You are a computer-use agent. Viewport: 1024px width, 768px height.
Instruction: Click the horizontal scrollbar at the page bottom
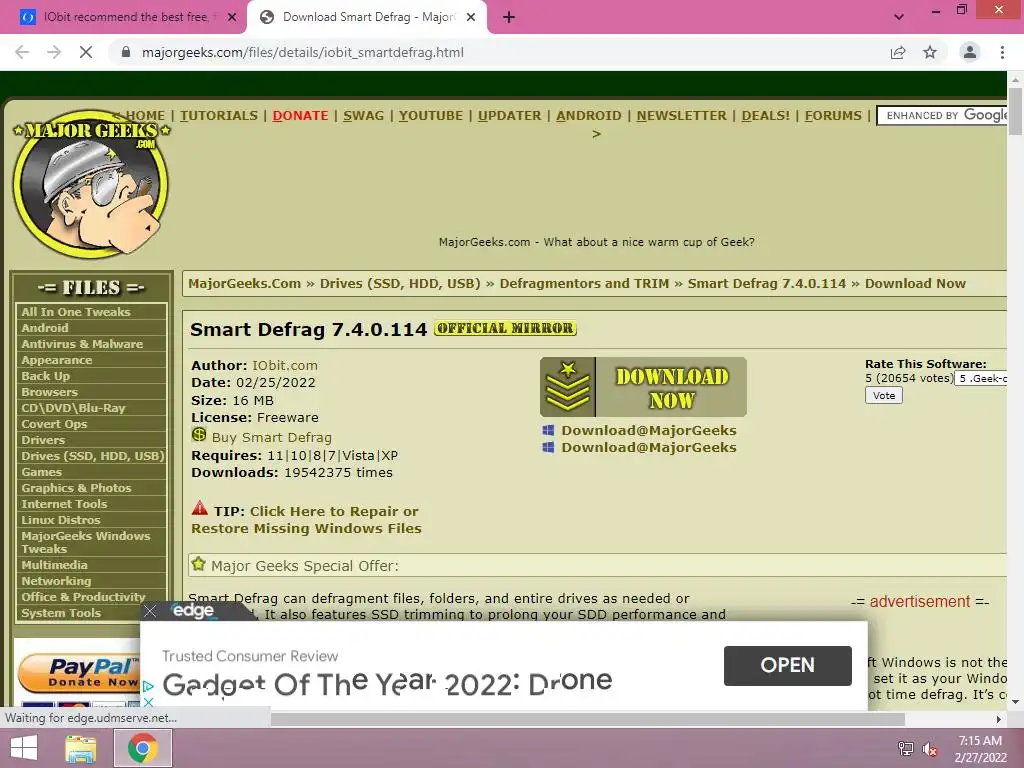click(x=588, y=719)
